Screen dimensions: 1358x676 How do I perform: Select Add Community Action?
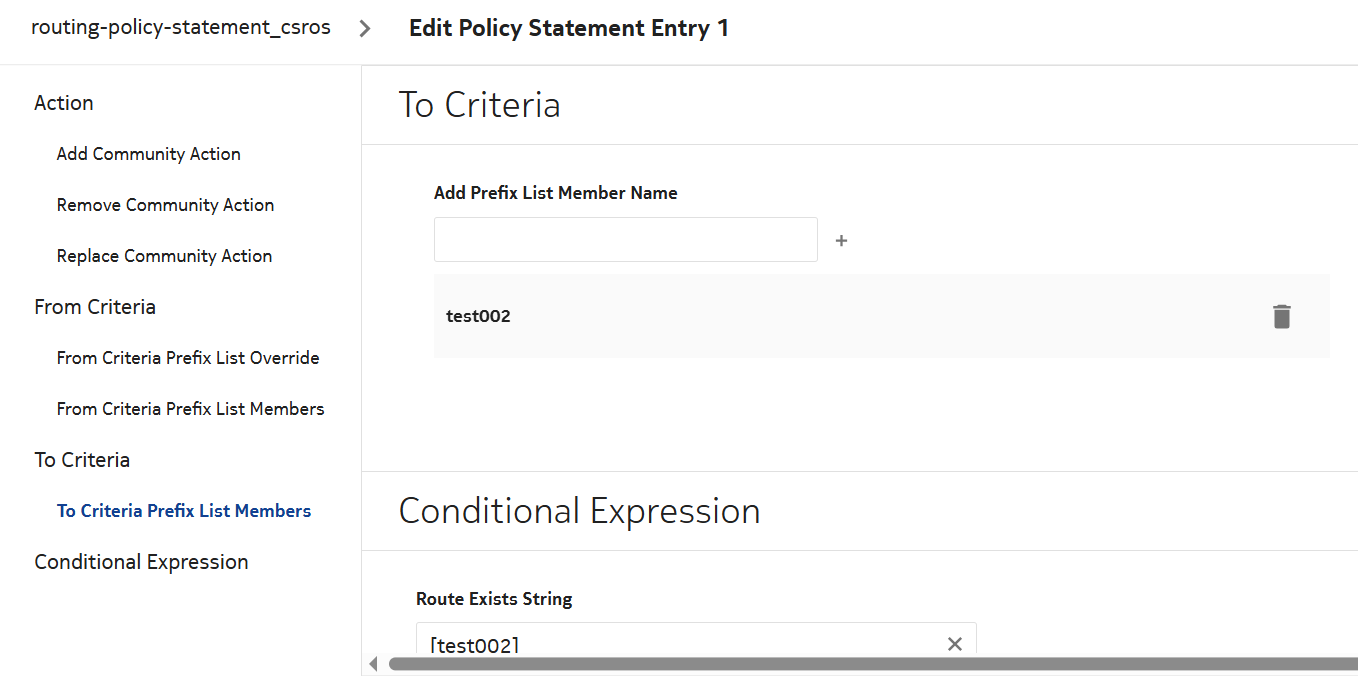pos(149,154)
